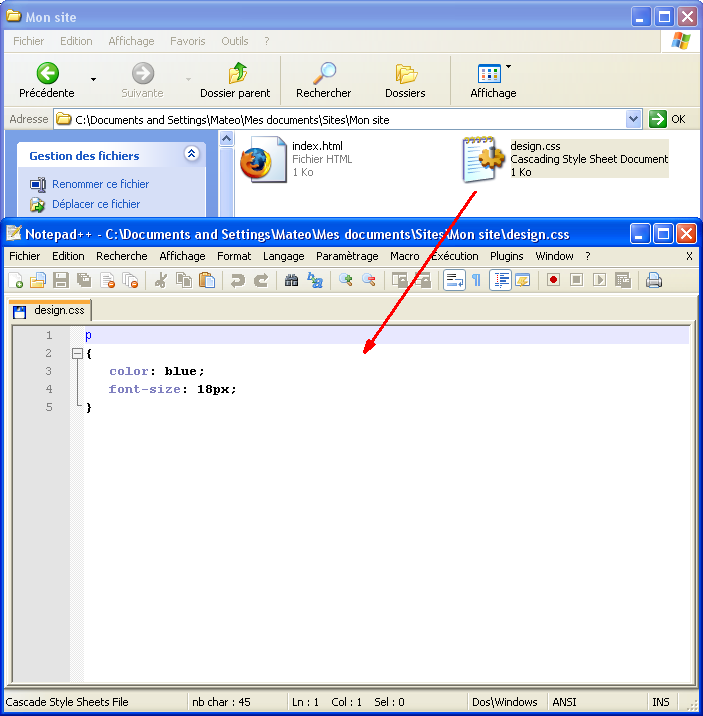Open the Précédente history dropdown arrow
The width and height of the screenshot is (703, 716).
click(94, 79)
